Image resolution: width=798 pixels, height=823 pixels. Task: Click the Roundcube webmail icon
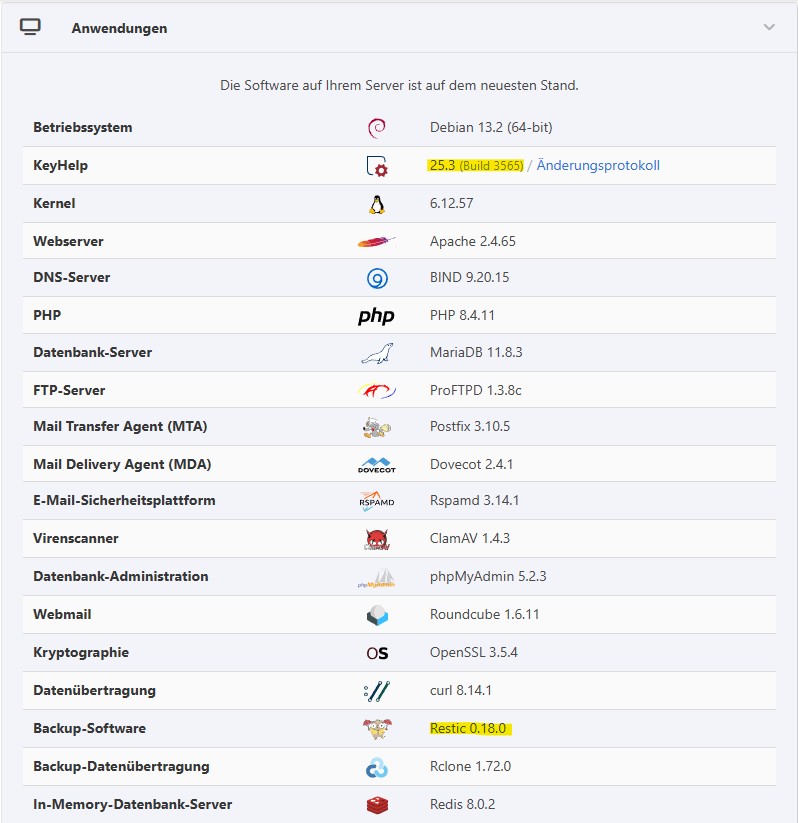[376, 615]
